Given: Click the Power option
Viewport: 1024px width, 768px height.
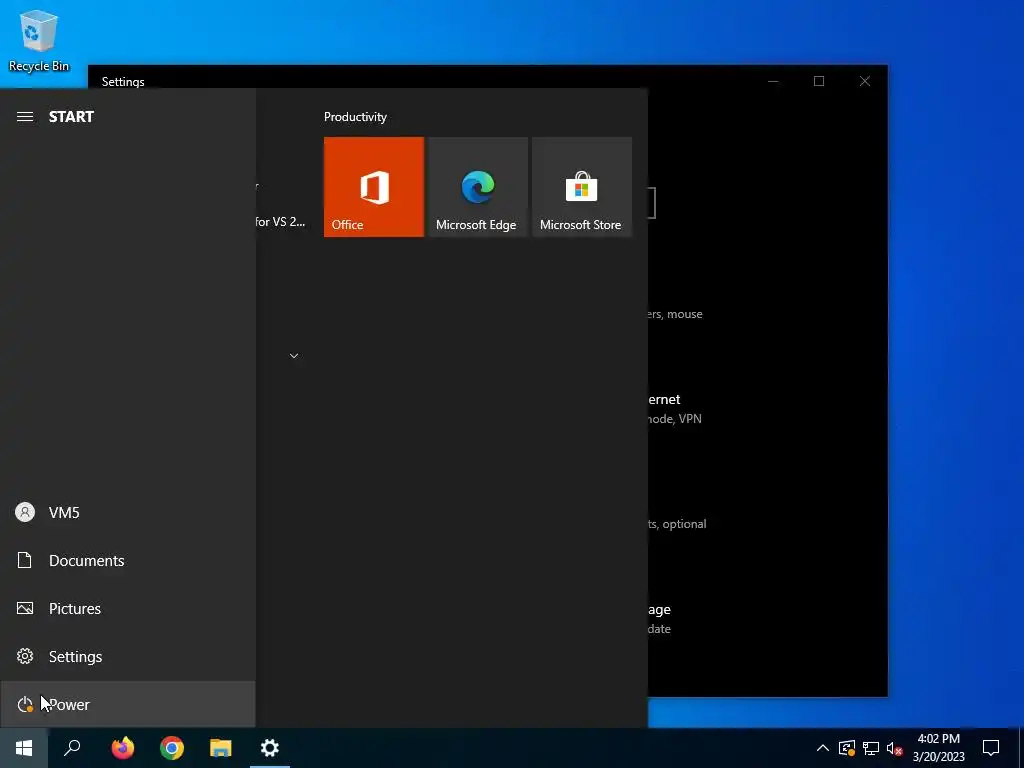Looking at the screenshot, I should tap(127, 704).
